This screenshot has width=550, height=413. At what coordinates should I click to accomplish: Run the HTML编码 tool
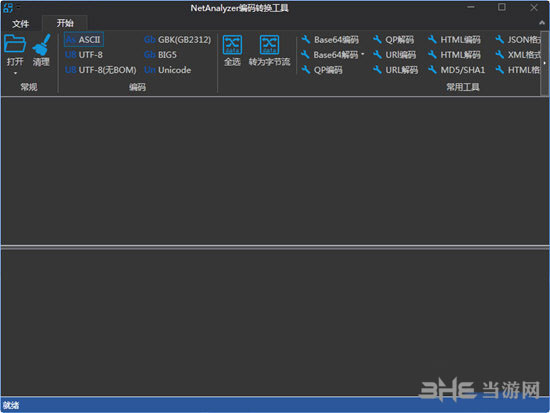click(454, 40)
